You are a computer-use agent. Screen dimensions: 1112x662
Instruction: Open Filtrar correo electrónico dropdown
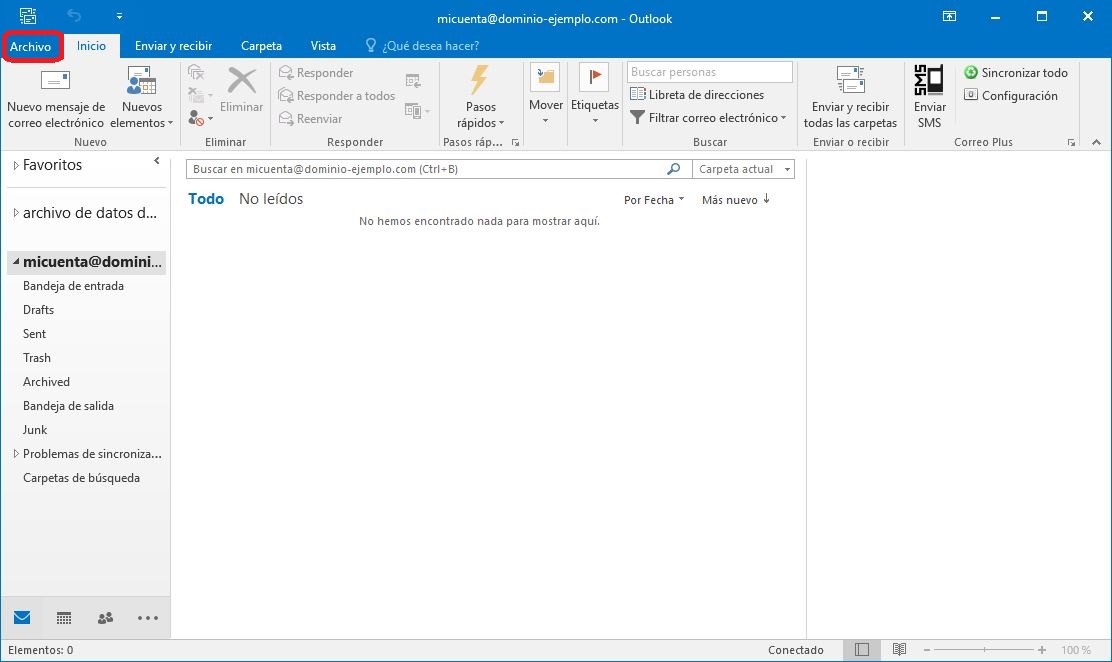point(708,118)
